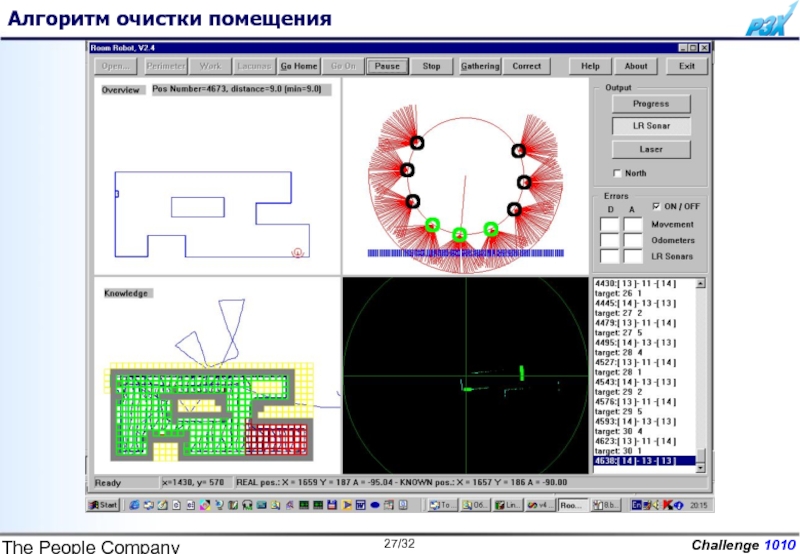Select log row 'target: 27 2'
This screenshot has height=554, width=800.
click(x=645, y=313)
